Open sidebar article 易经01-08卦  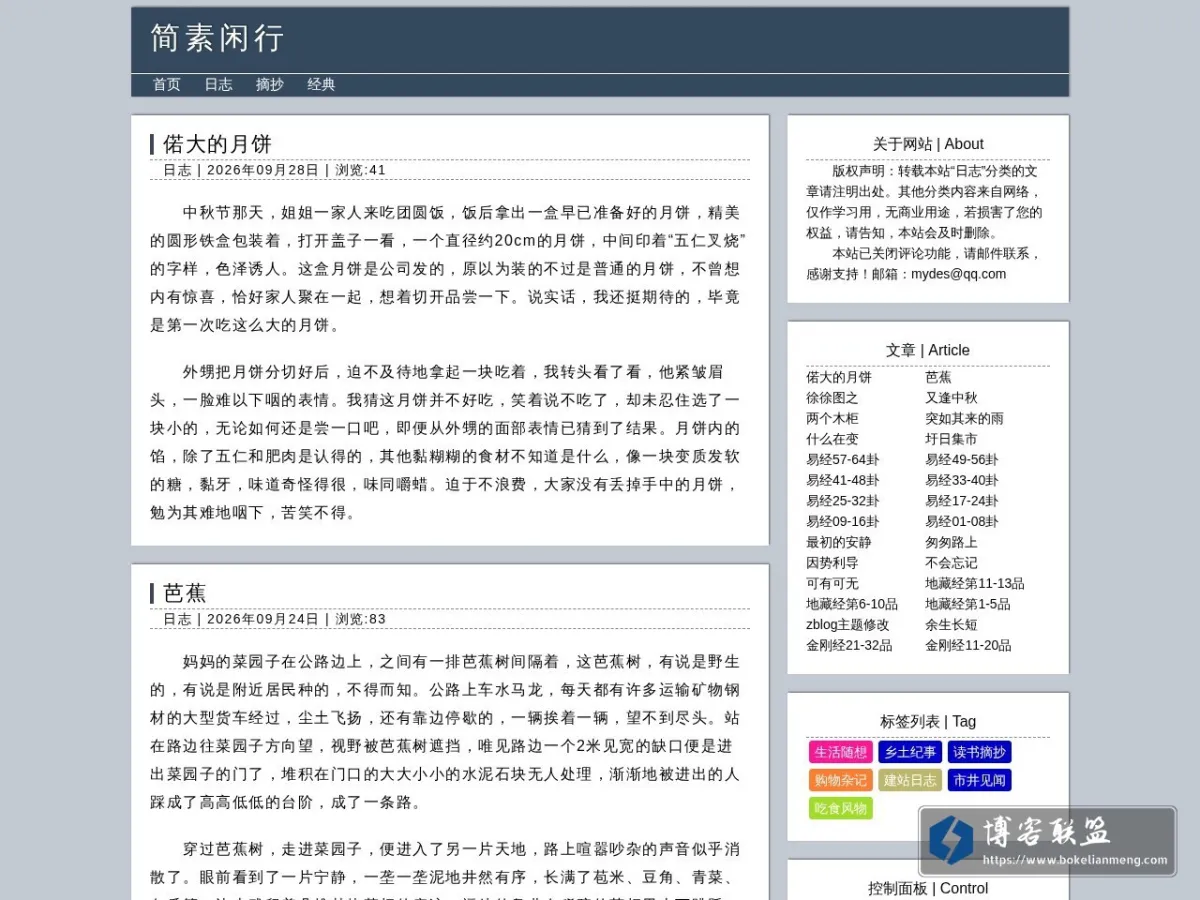click(x=962, y=522)
